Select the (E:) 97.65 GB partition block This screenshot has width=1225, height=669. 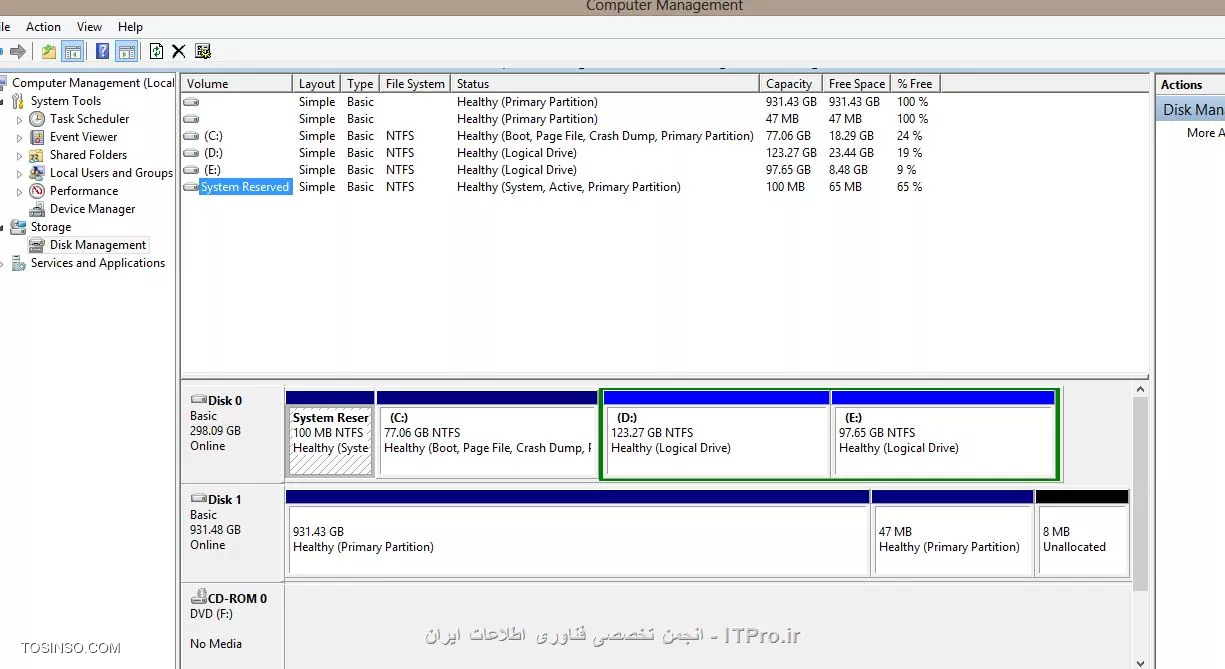[x=943, y=434]
